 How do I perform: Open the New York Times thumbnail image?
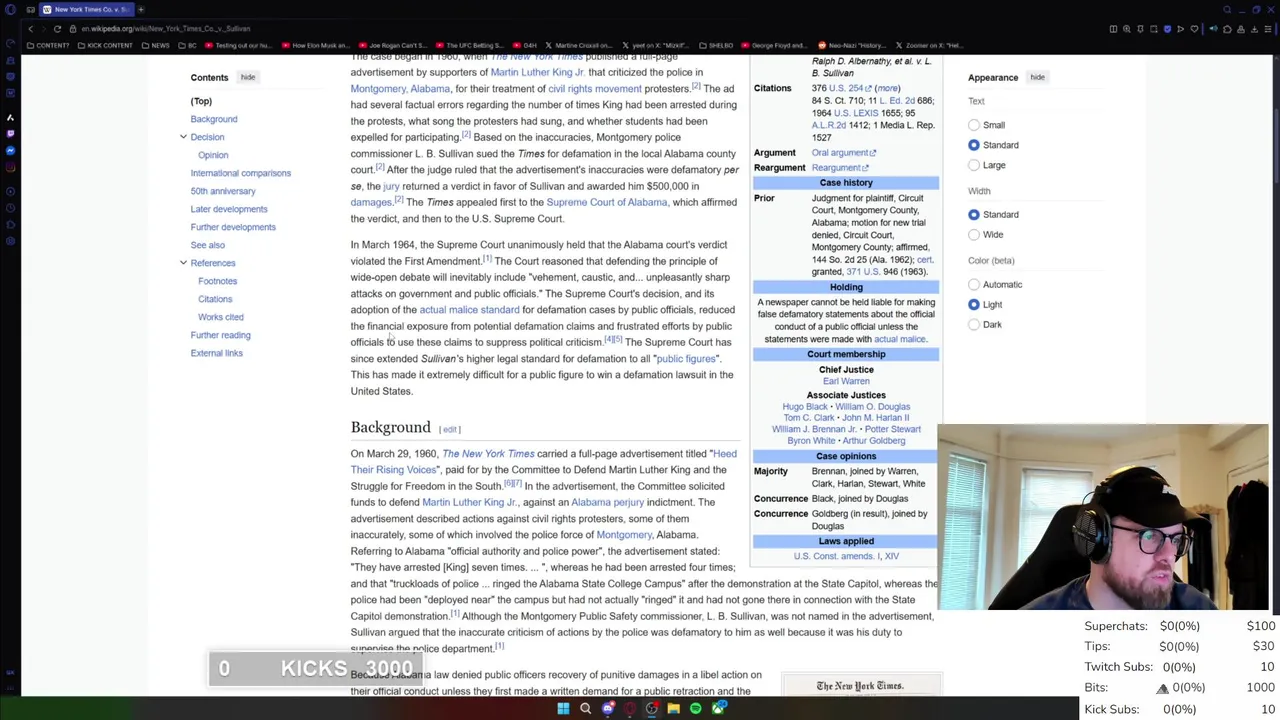pos(860,685)
